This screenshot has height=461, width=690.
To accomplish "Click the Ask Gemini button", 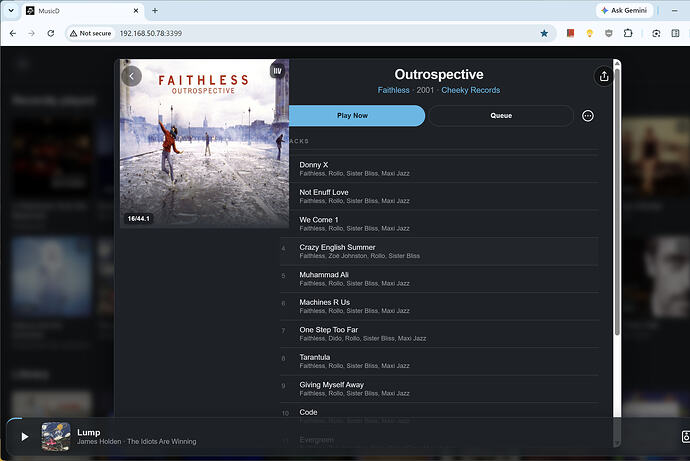I will coord(624,11).
